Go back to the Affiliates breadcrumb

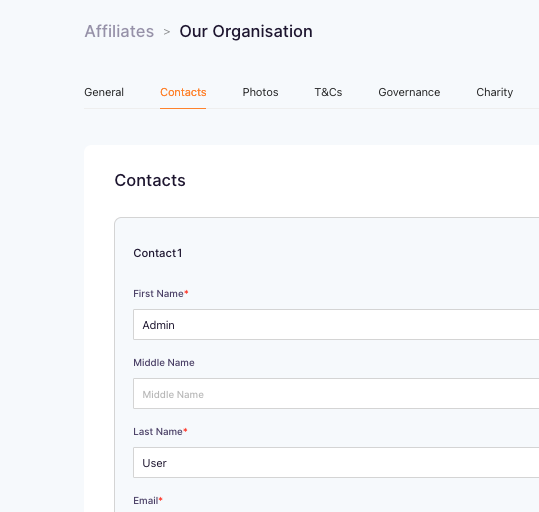119,31
